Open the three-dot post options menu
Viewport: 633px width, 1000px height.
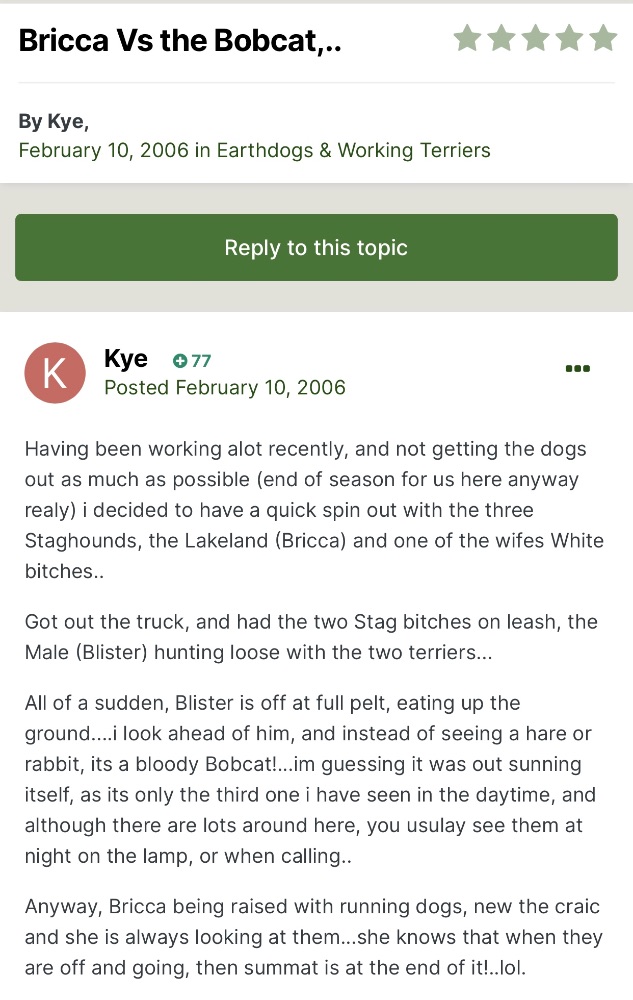point(578,368)
